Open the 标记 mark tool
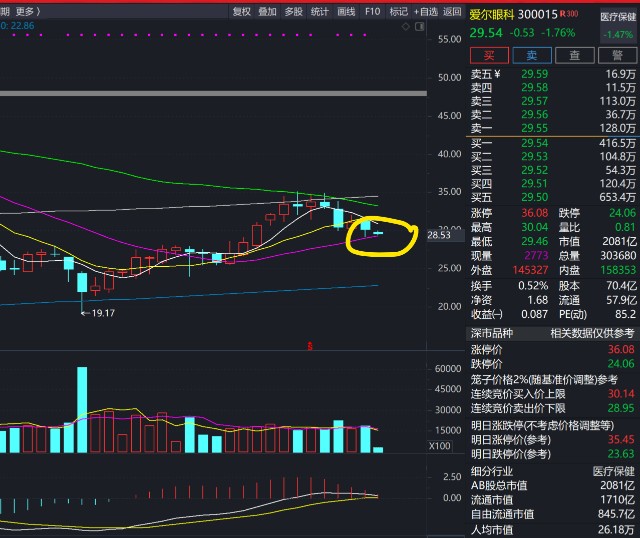640x538 pixels. 398,12
